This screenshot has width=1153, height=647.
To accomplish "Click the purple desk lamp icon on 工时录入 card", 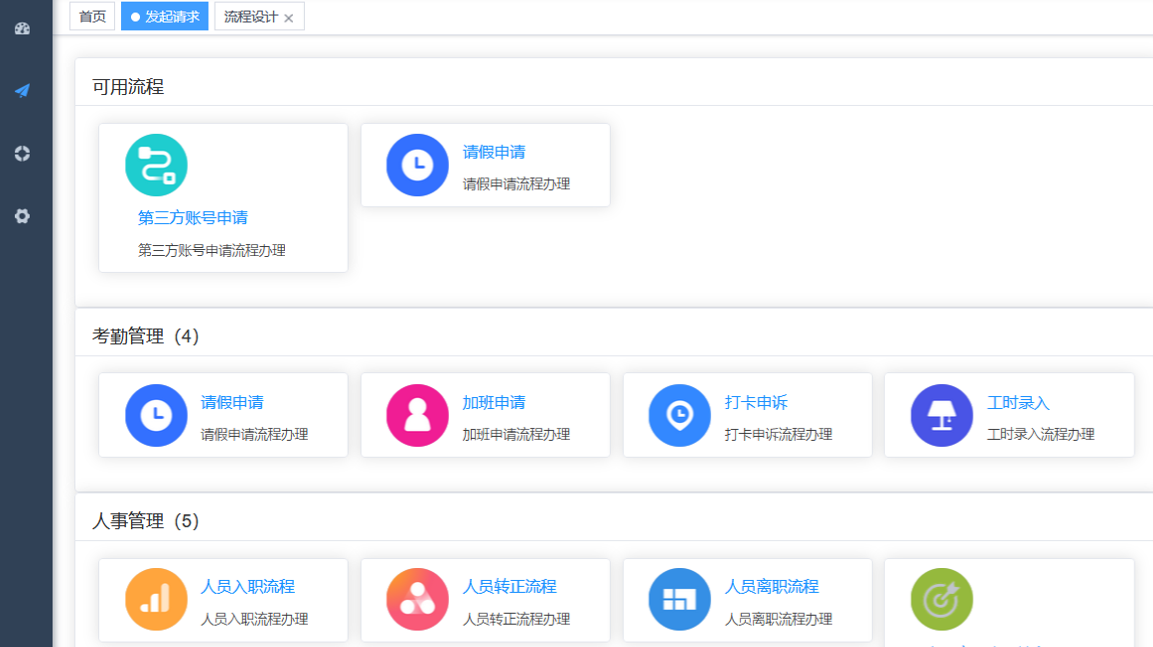I will coord(941,415).
